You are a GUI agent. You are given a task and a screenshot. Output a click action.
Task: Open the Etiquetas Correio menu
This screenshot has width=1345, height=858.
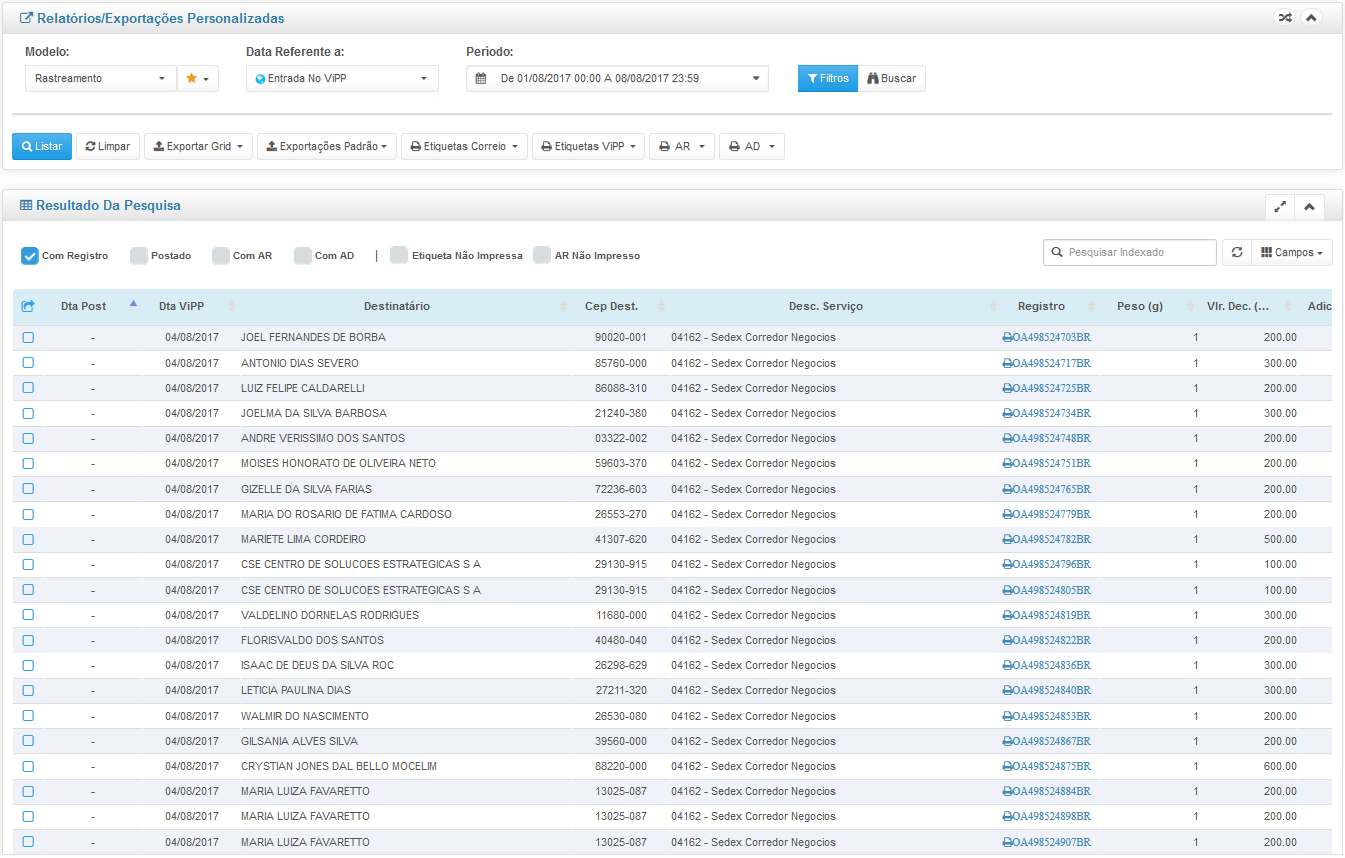click(x=464, y=147)
